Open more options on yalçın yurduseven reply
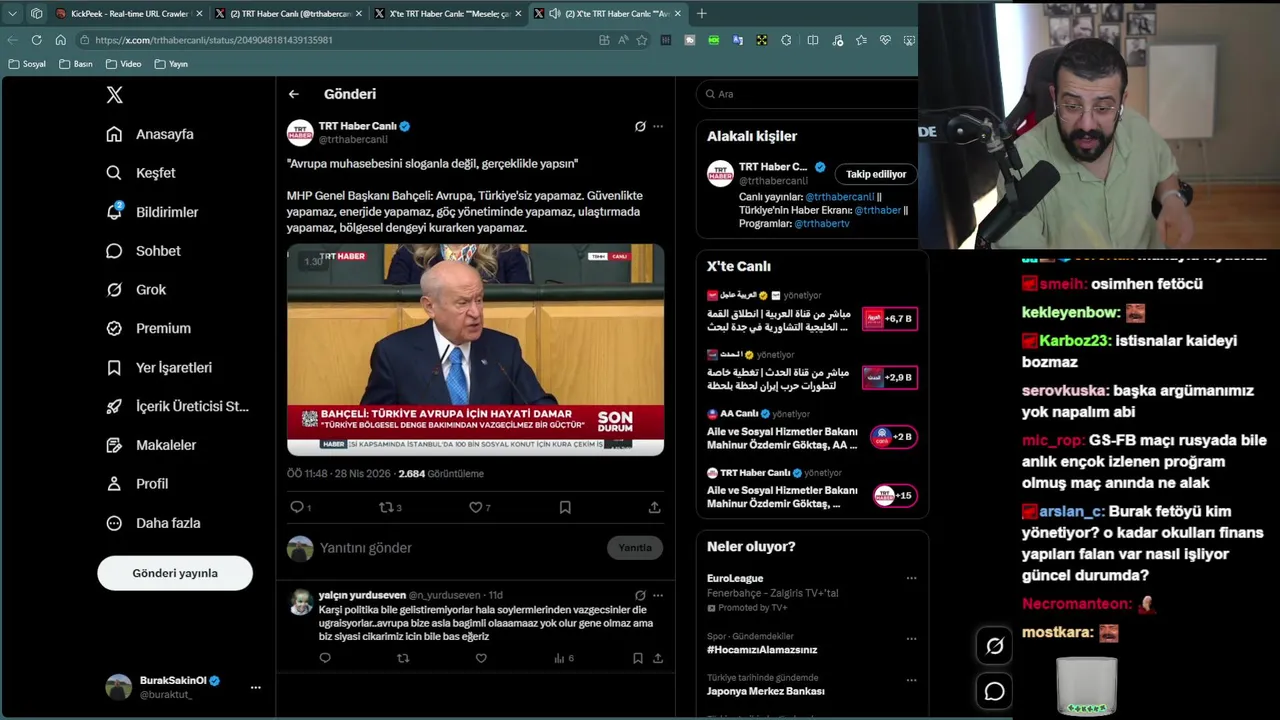The height and width of the screenshot is (720, 1280). (658, 595)
